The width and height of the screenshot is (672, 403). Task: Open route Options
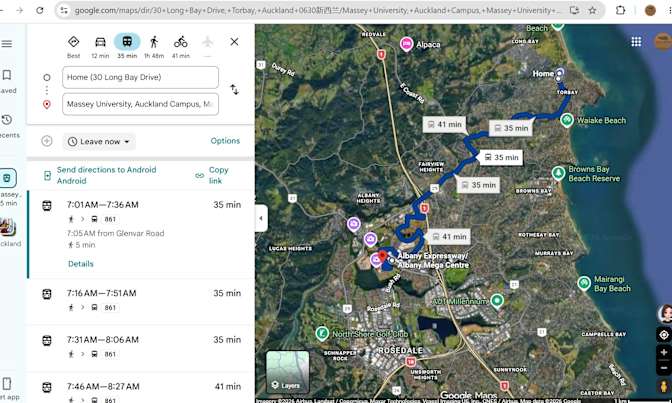click(225, 141)
